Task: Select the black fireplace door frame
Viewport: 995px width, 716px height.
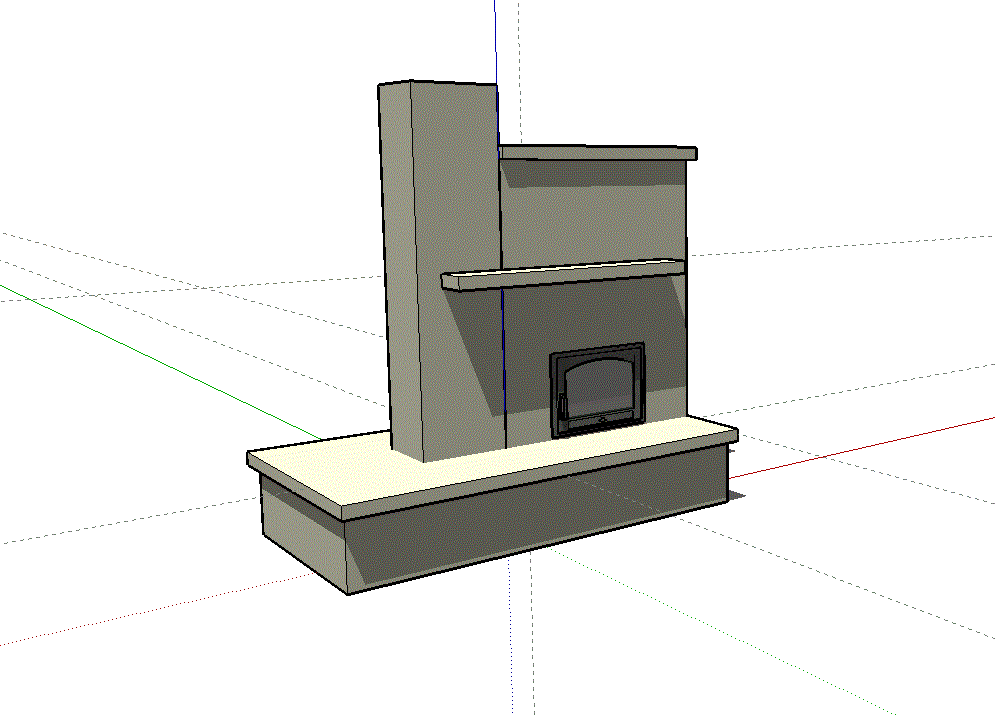Action: (597, 390)
